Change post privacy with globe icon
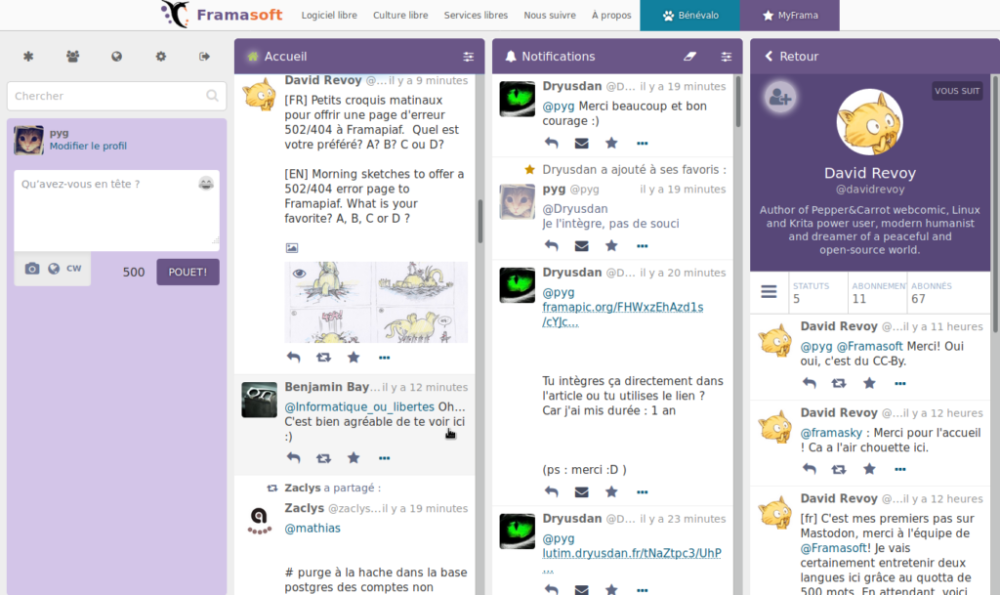 pyautogui.click(x=54, y=268)
